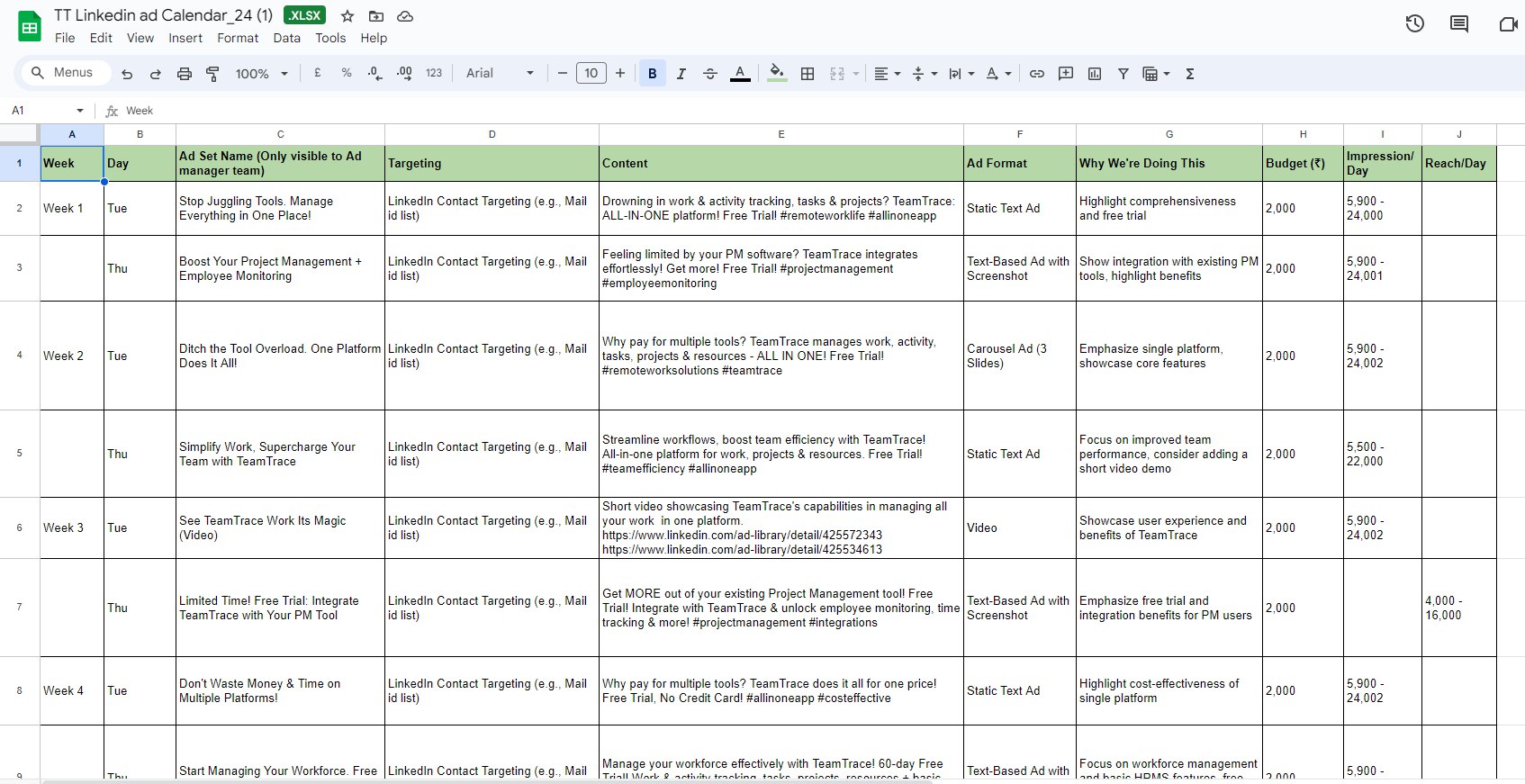Toggle italic text formatting
Image resolution: width=1525 pixels, height=784 pixels.
681,74
